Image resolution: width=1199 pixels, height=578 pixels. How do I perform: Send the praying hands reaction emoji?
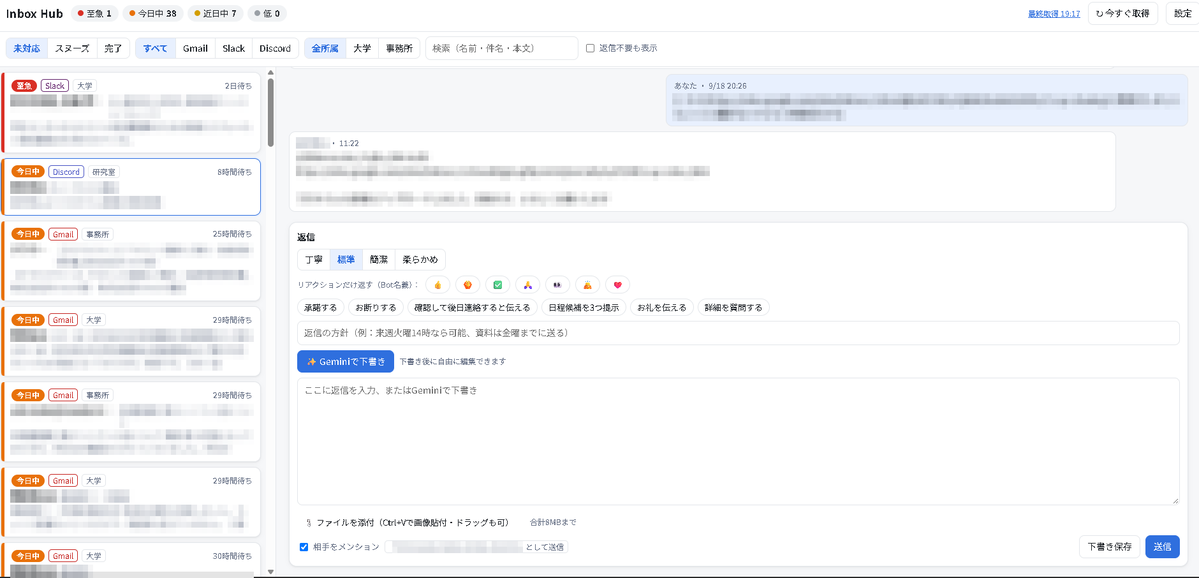click(x=528, y=284)
